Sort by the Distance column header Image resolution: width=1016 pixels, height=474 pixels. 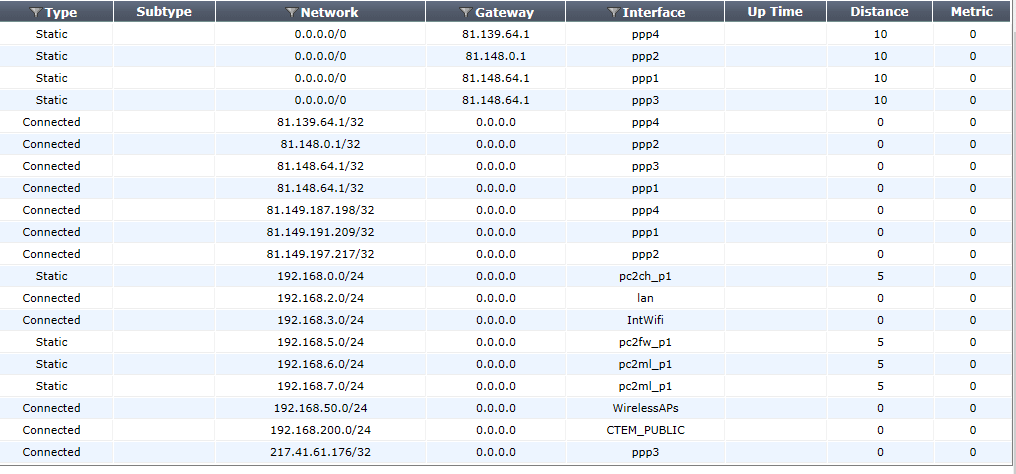pos(879,12)
